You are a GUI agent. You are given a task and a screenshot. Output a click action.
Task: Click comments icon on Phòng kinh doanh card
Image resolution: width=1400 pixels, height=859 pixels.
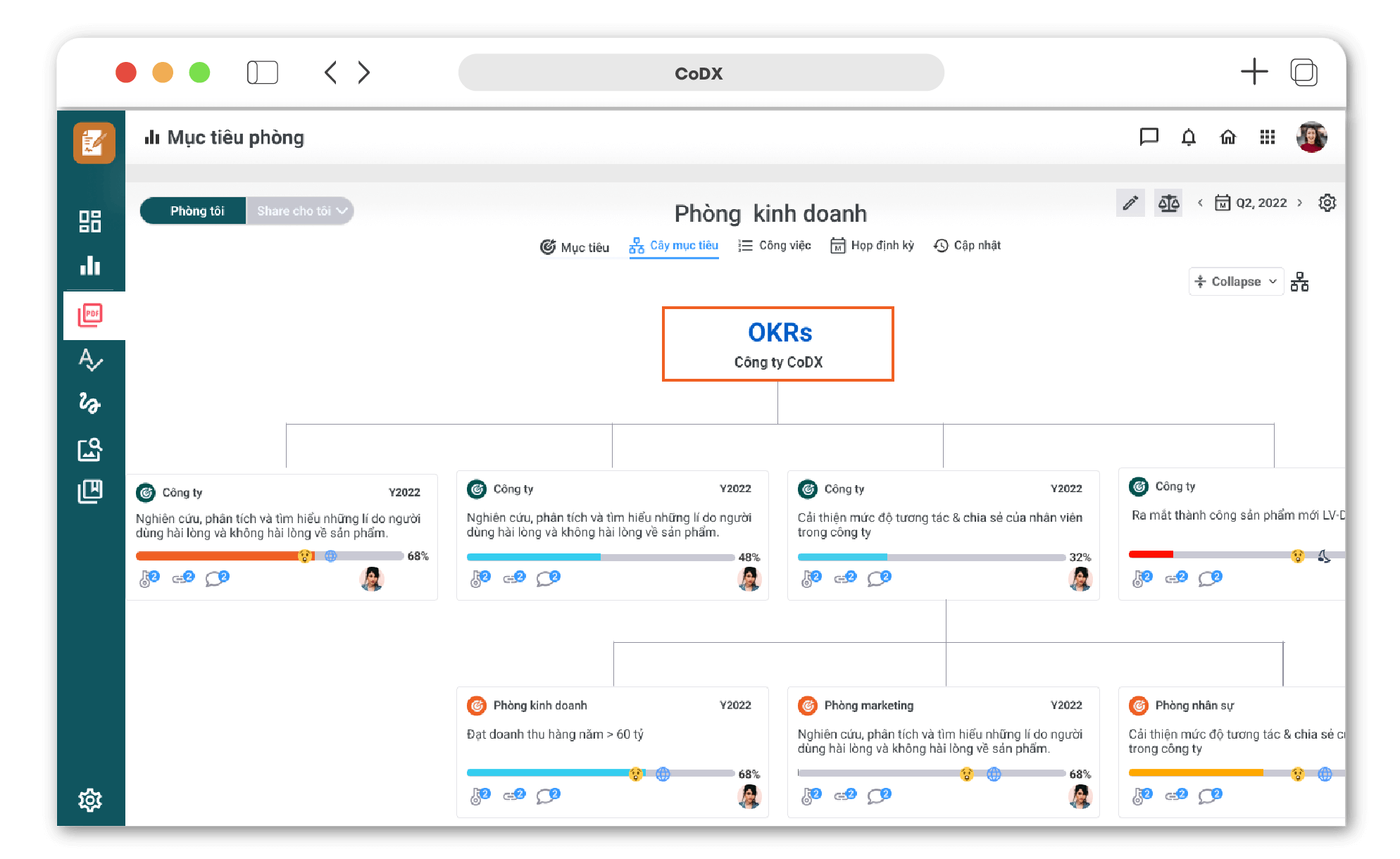(548, 795)
